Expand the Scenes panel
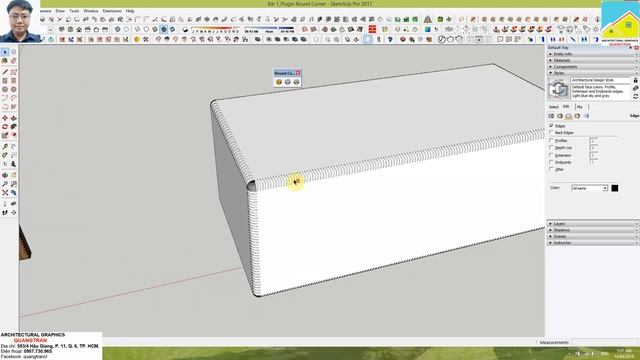Image resolution: width=640 pixels, height=360 pixels. [x=592, y=236]
